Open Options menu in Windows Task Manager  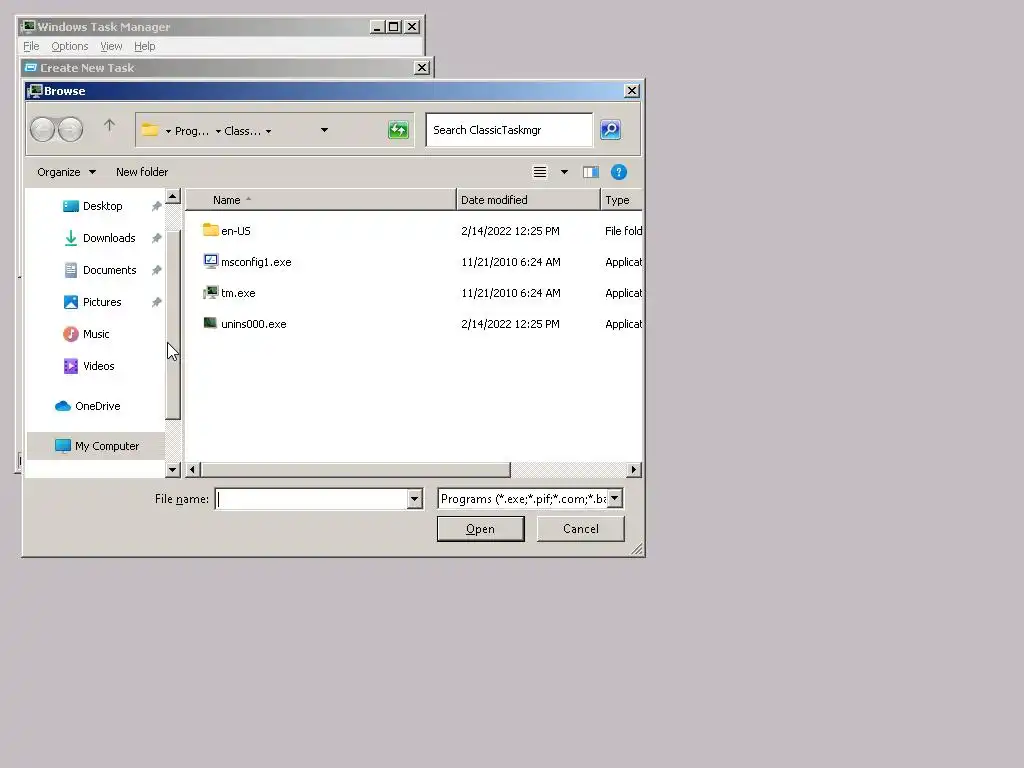click(70, 46)
